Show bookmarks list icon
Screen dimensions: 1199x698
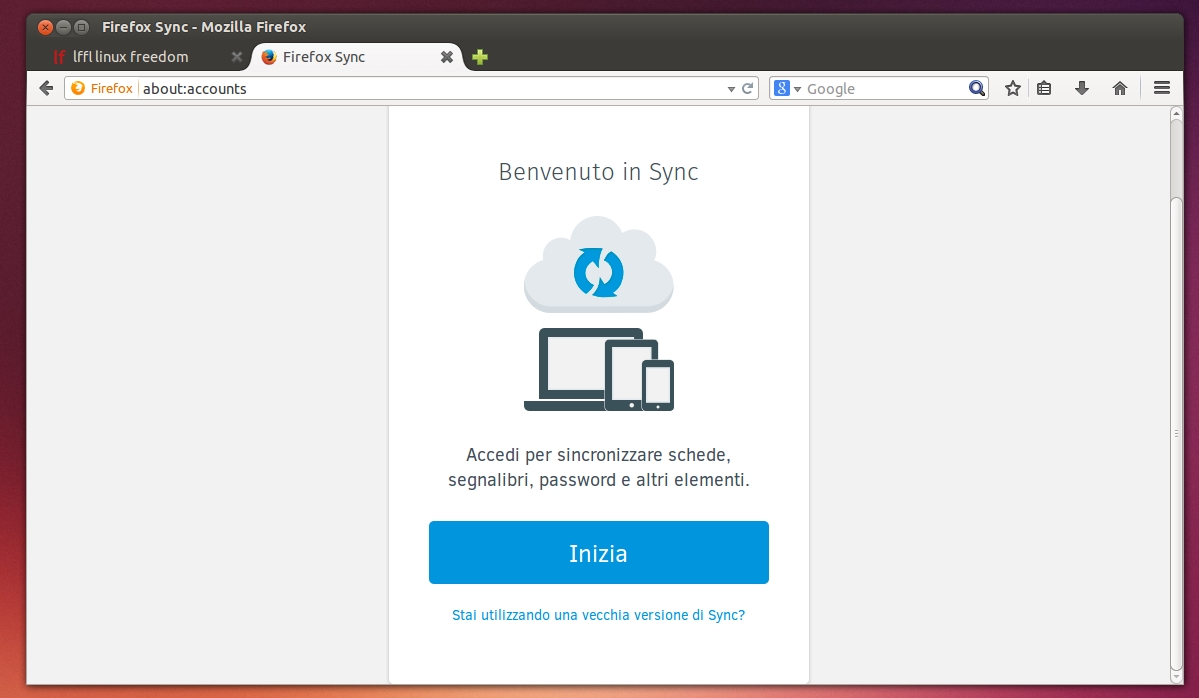point(1044,89)
